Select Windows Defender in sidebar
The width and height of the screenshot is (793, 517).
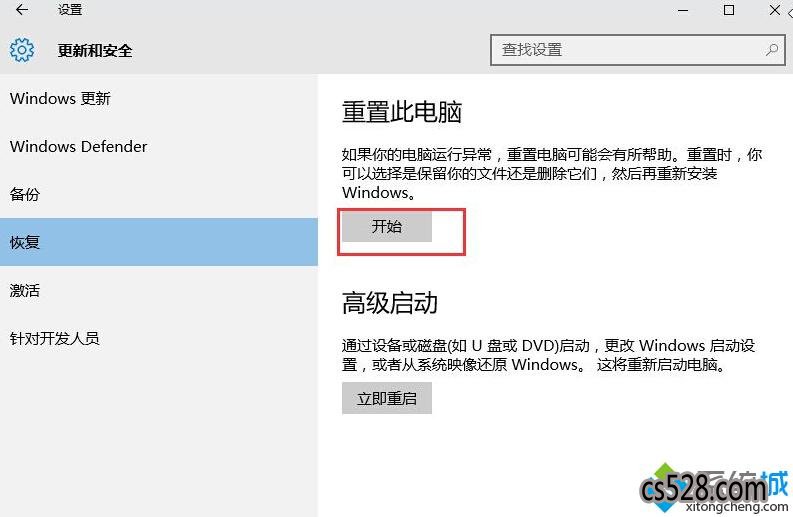point(159,146)
